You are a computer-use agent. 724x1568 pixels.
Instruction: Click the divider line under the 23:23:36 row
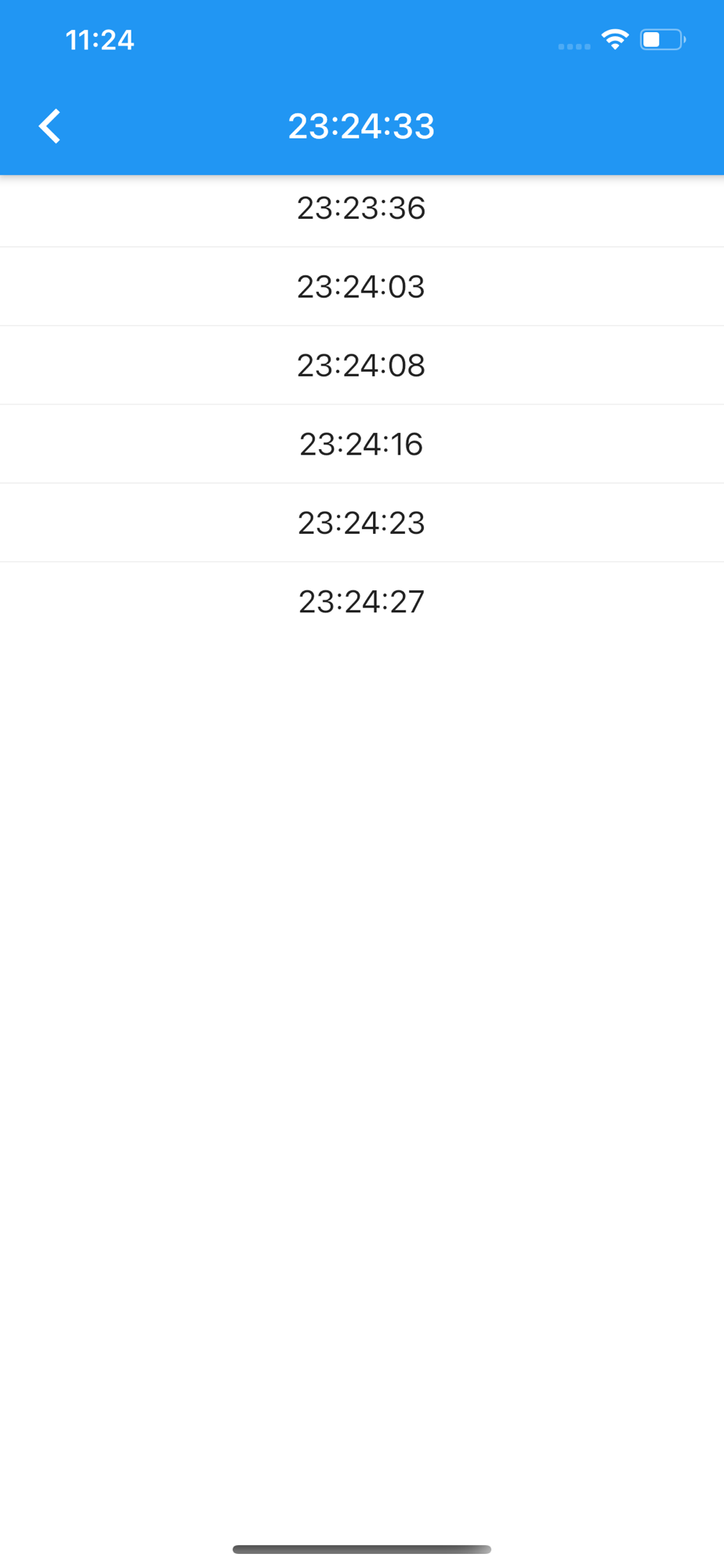point(362,247)
